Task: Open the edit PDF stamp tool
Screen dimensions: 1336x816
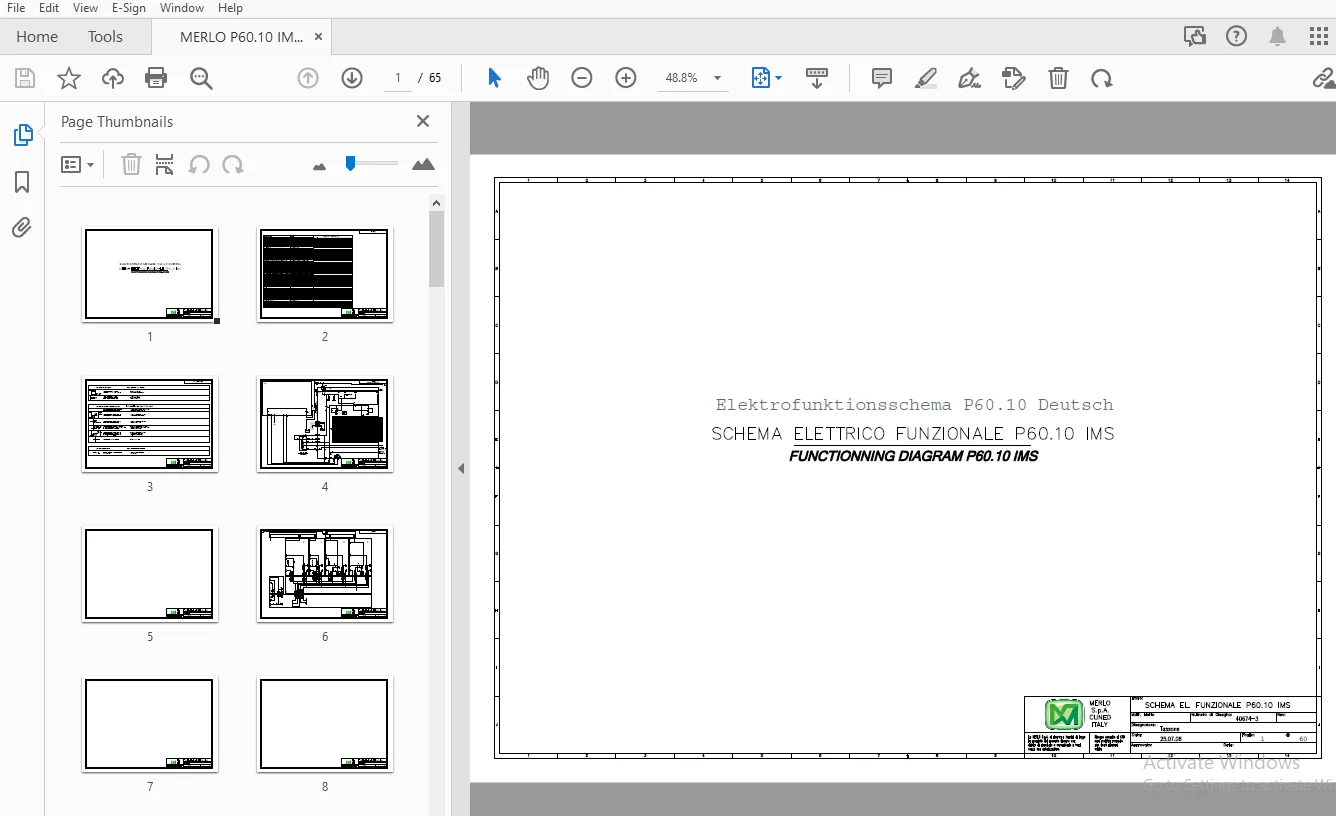Action: click(x=1014, y=78)
